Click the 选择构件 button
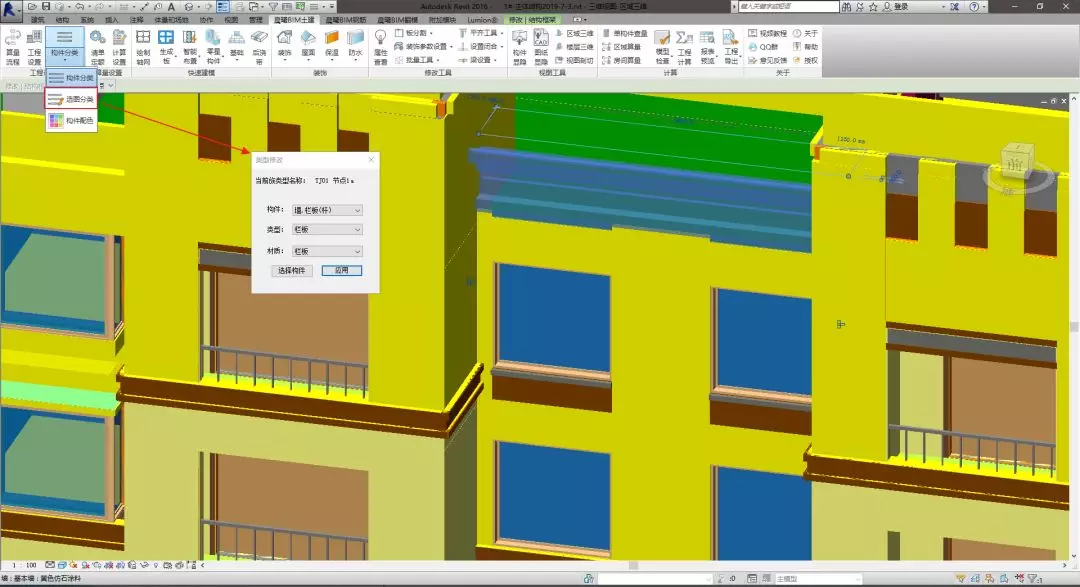The width and height of the screenshot is (1080, 587). tap(291, 271)
